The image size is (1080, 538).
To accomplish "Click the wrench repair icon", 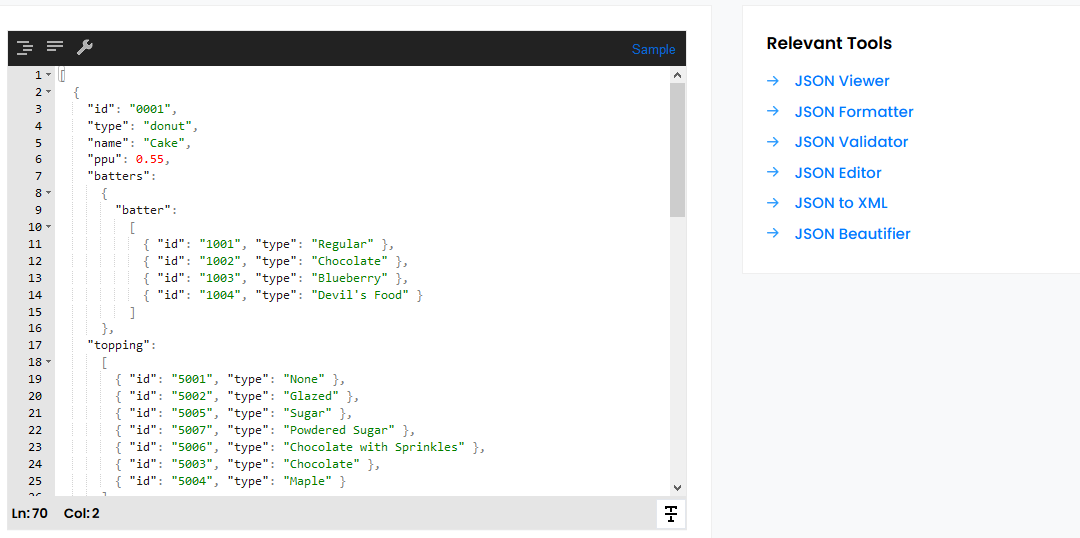I will coord(85,47).
